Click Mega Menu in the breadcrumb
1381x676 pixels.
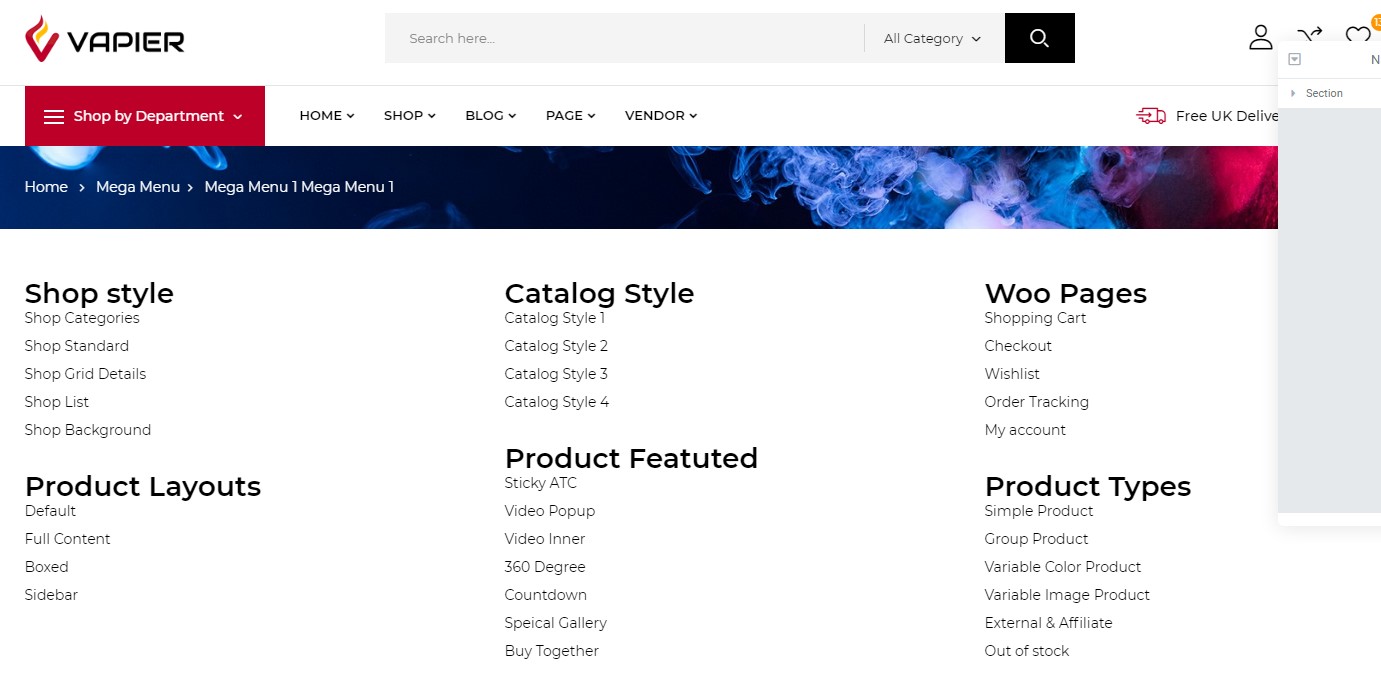coord(138,187)
